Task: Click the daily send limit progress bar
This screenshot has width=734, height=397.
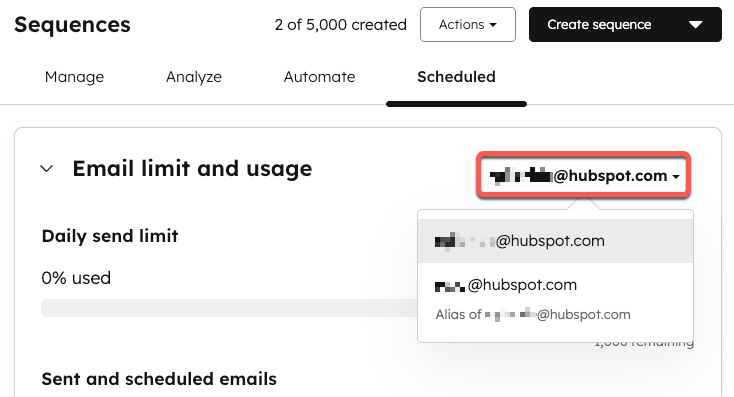Action: click(x=229, y=308)
